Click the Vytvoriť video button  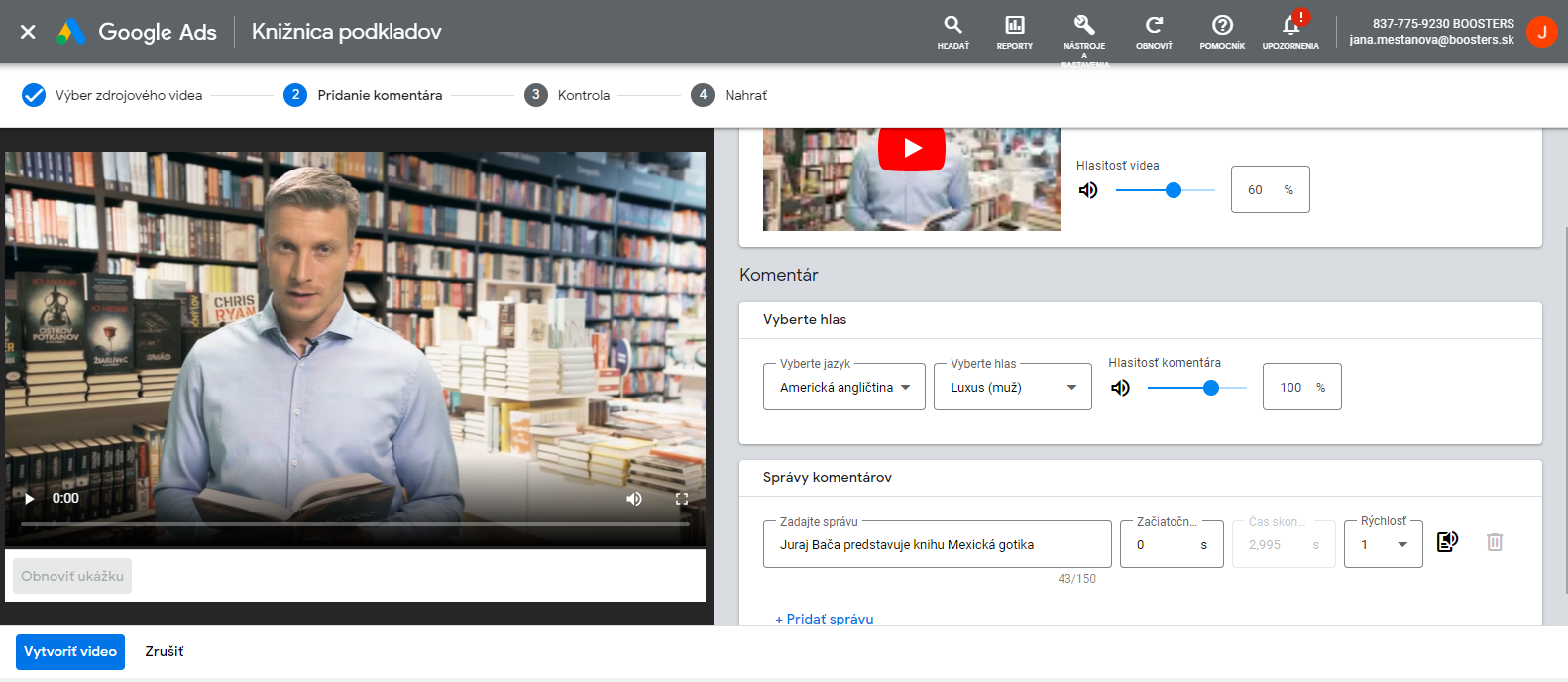[70, 652]
